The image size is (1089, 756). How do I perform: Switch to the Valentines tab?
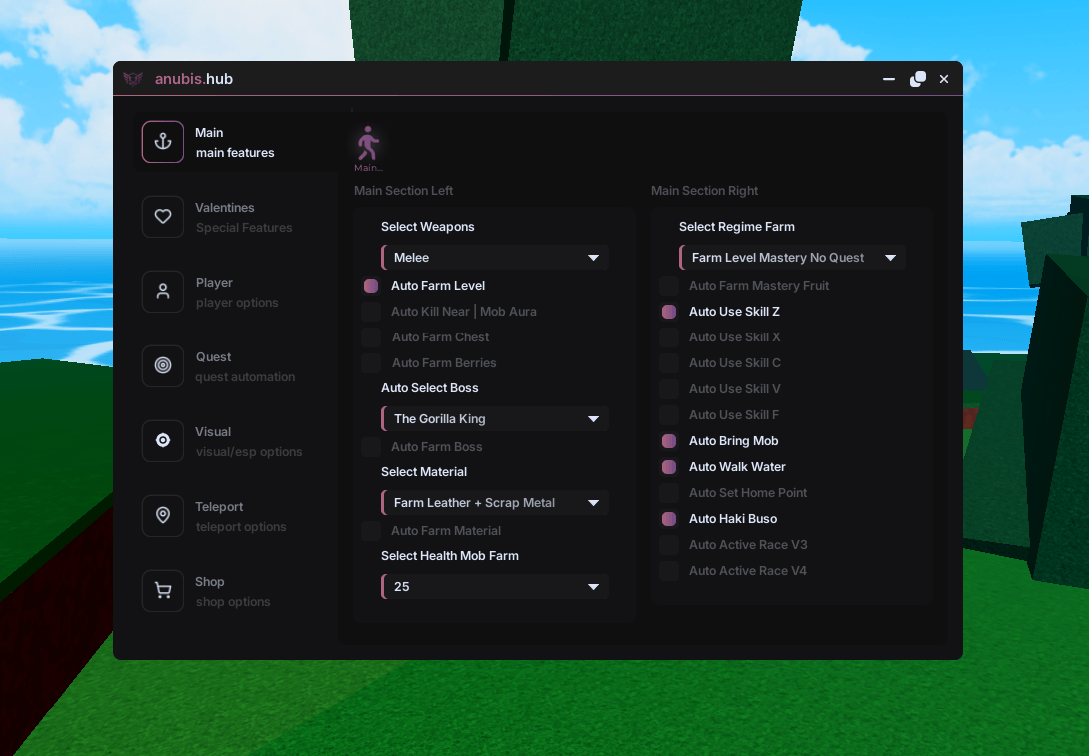[236, 217]
